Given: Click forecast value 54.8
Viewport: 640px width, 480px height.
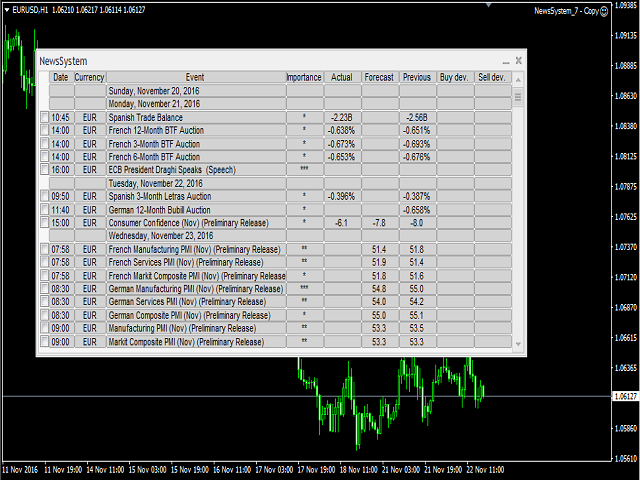Looking at the screenshot, I should pos(379,289).
